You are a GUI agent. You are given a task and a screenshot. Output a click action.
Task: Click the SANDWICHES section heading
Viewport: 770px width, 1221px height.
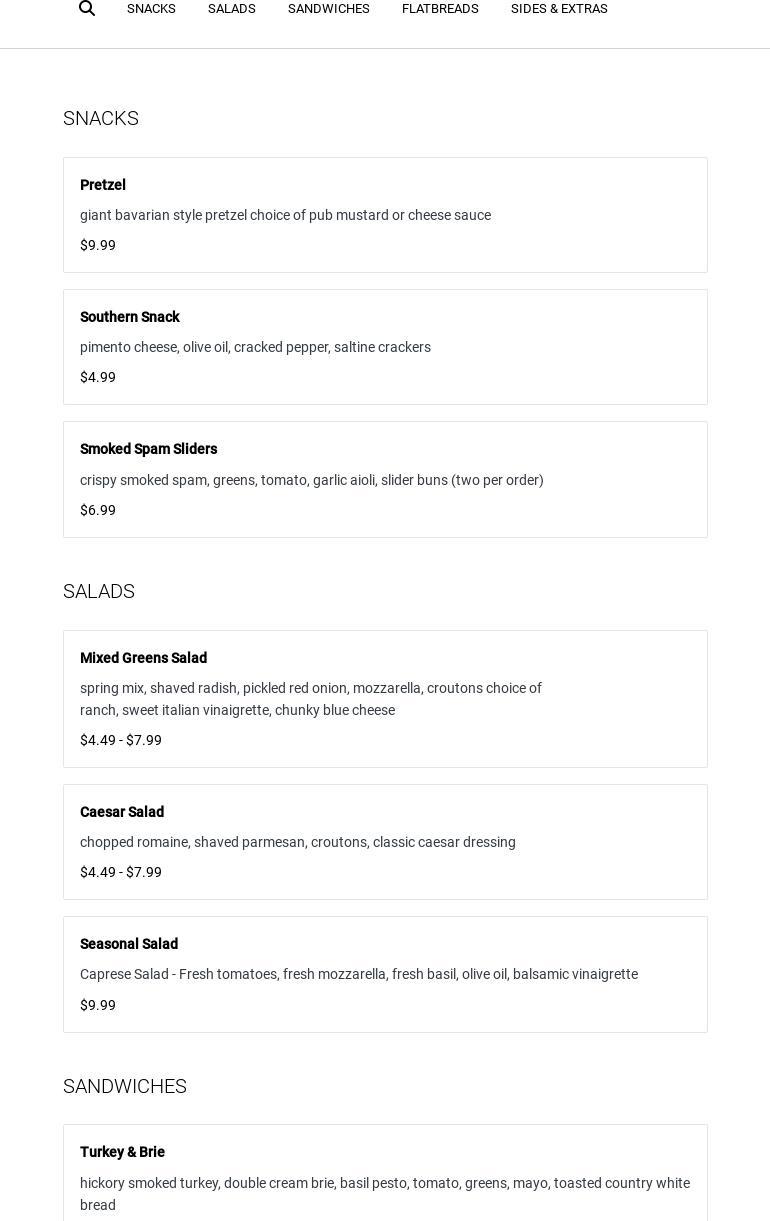[125, 1086]
